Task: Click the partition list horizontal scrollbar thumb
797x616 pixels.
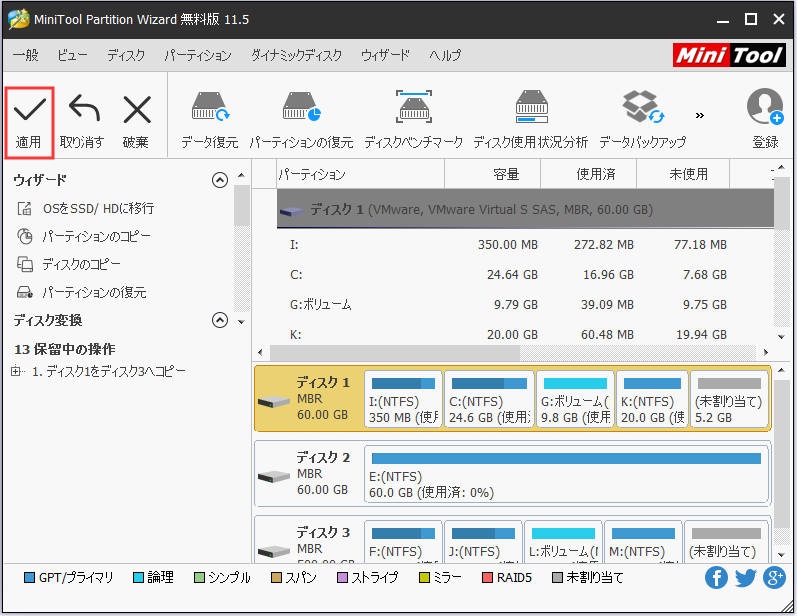Action: tap(395, 352)
